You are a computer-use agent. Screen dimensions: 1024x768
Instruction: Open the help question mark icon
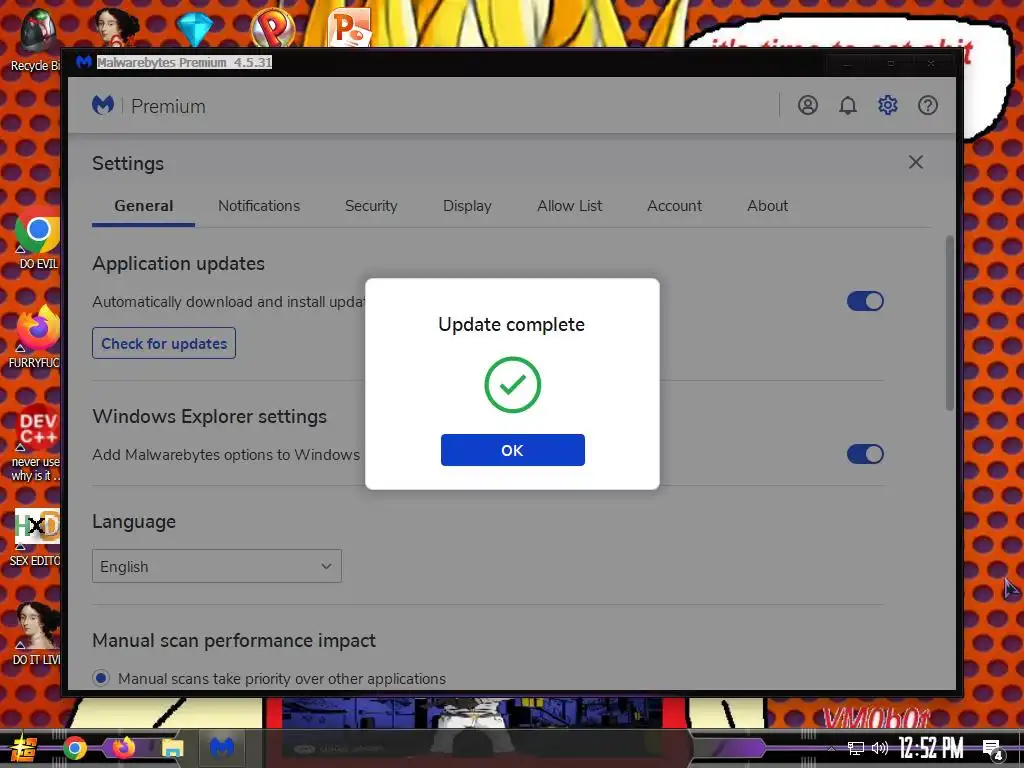pos(927,105)
